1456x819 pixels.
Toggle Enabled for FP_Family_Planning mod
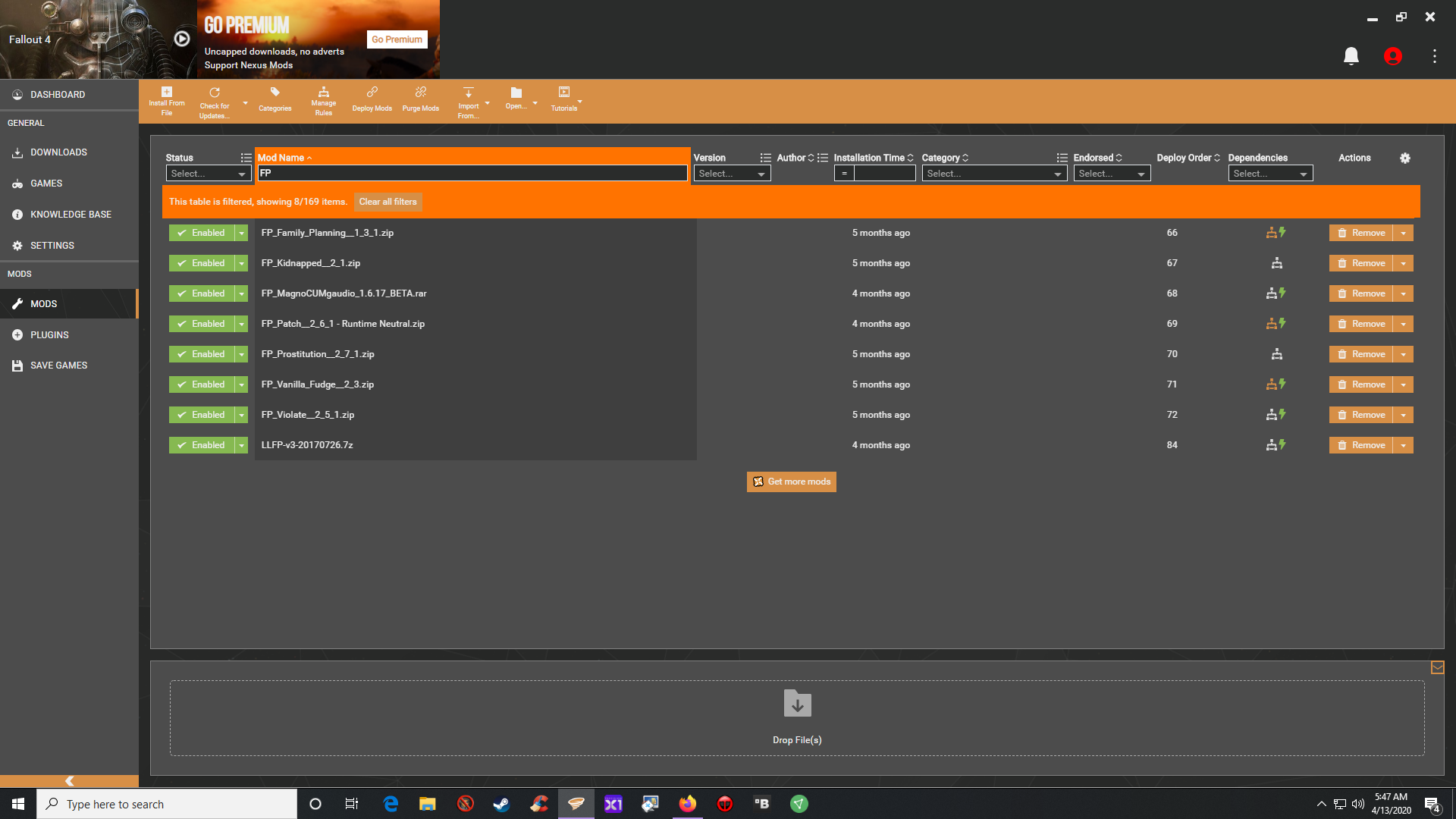point(202,233)
